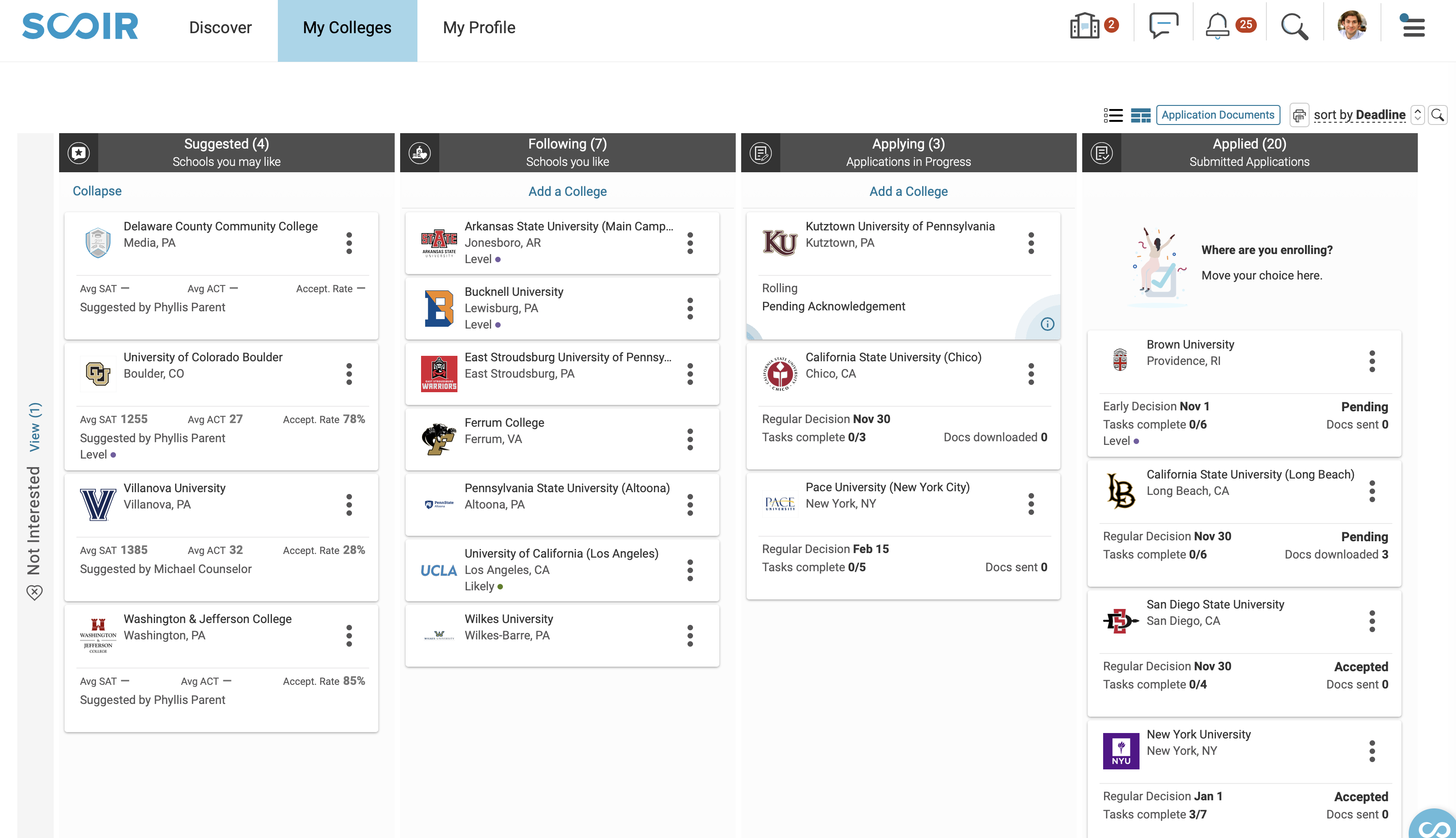Click the Suggested column star icon

pyautogui.click(x=79, y=153)
